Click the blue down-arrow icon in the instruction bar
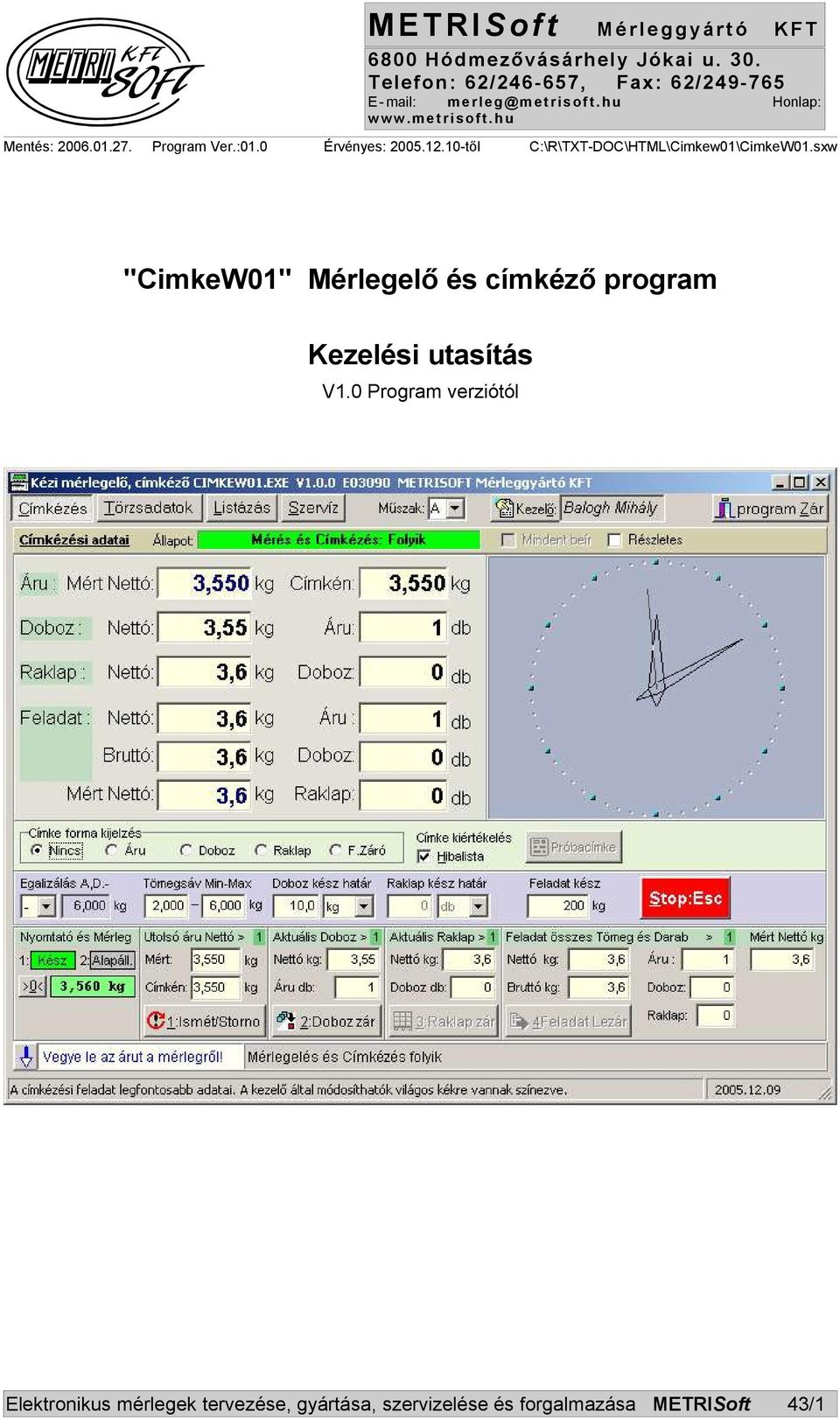This screenshot has width=840, height=1420. click(x=26, y=1057)
